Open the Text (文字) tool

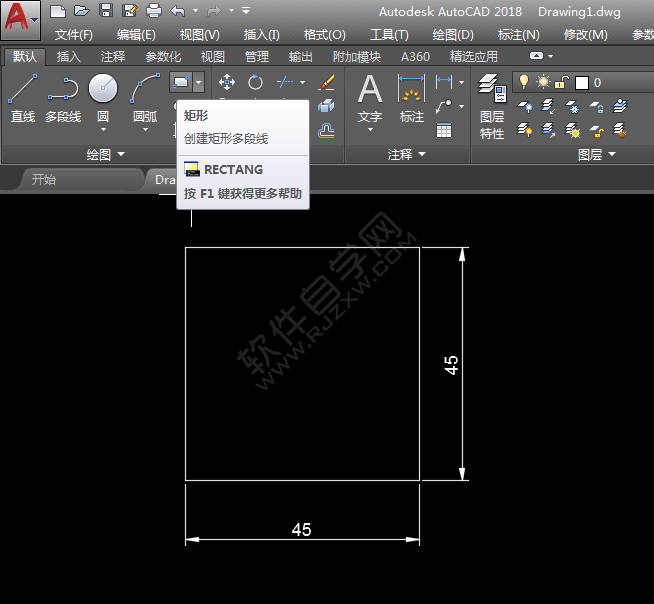click(370, 98)
